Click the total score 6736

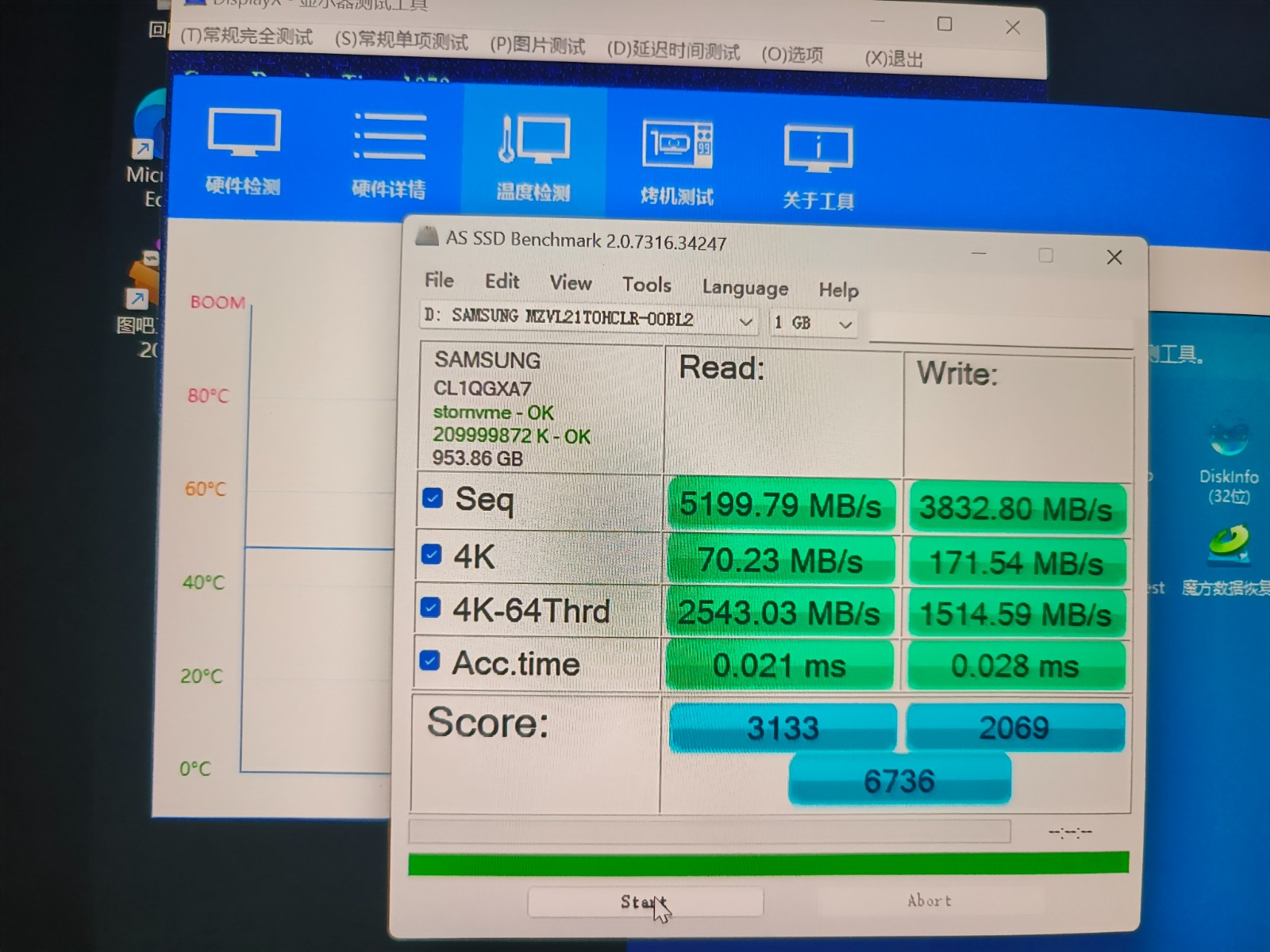point(899,780)
